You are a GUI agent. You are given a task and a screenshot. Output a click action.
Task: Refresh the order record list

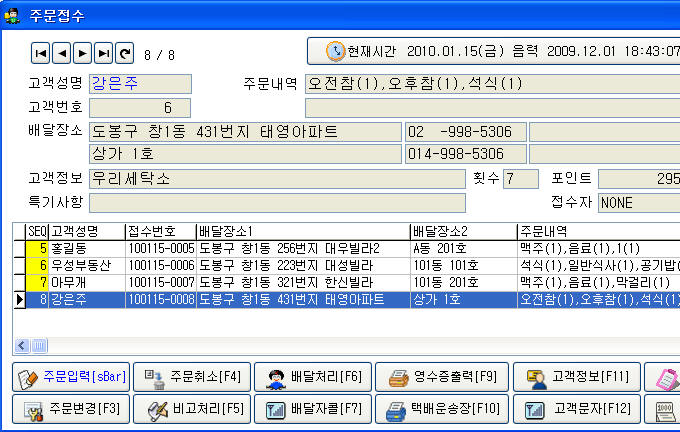click(124, 53)
